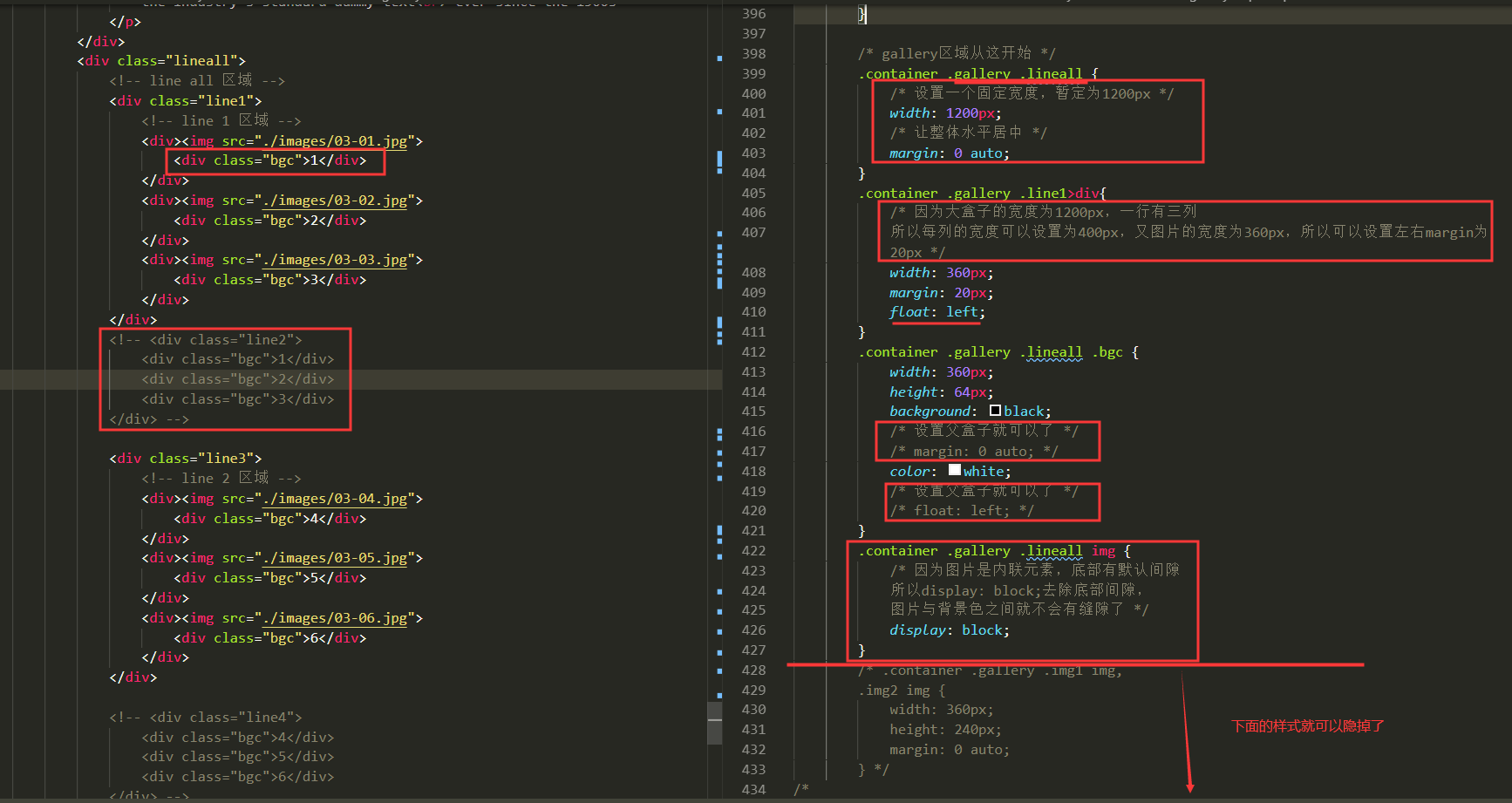Click the '<!-- line all 区域 -->' comment

[x=197, y=80]
